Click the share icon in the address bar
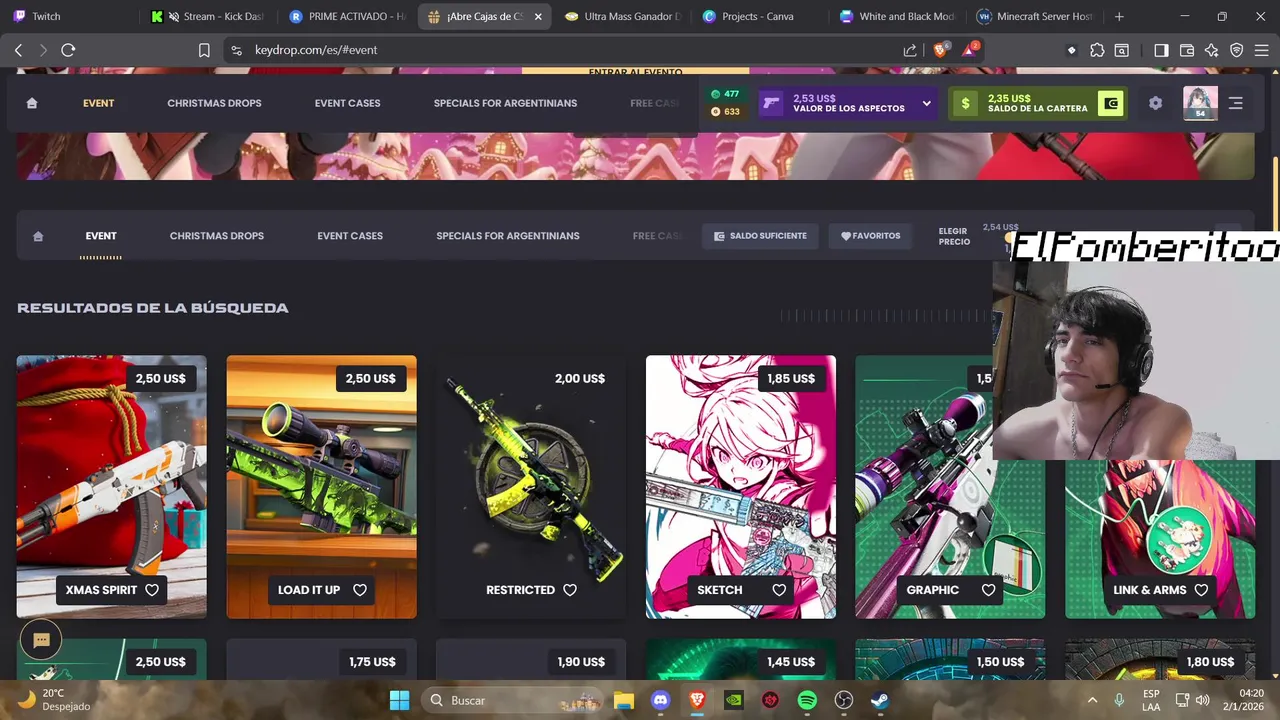Viewport: 1280px width, 720px height. pos(910,50)
